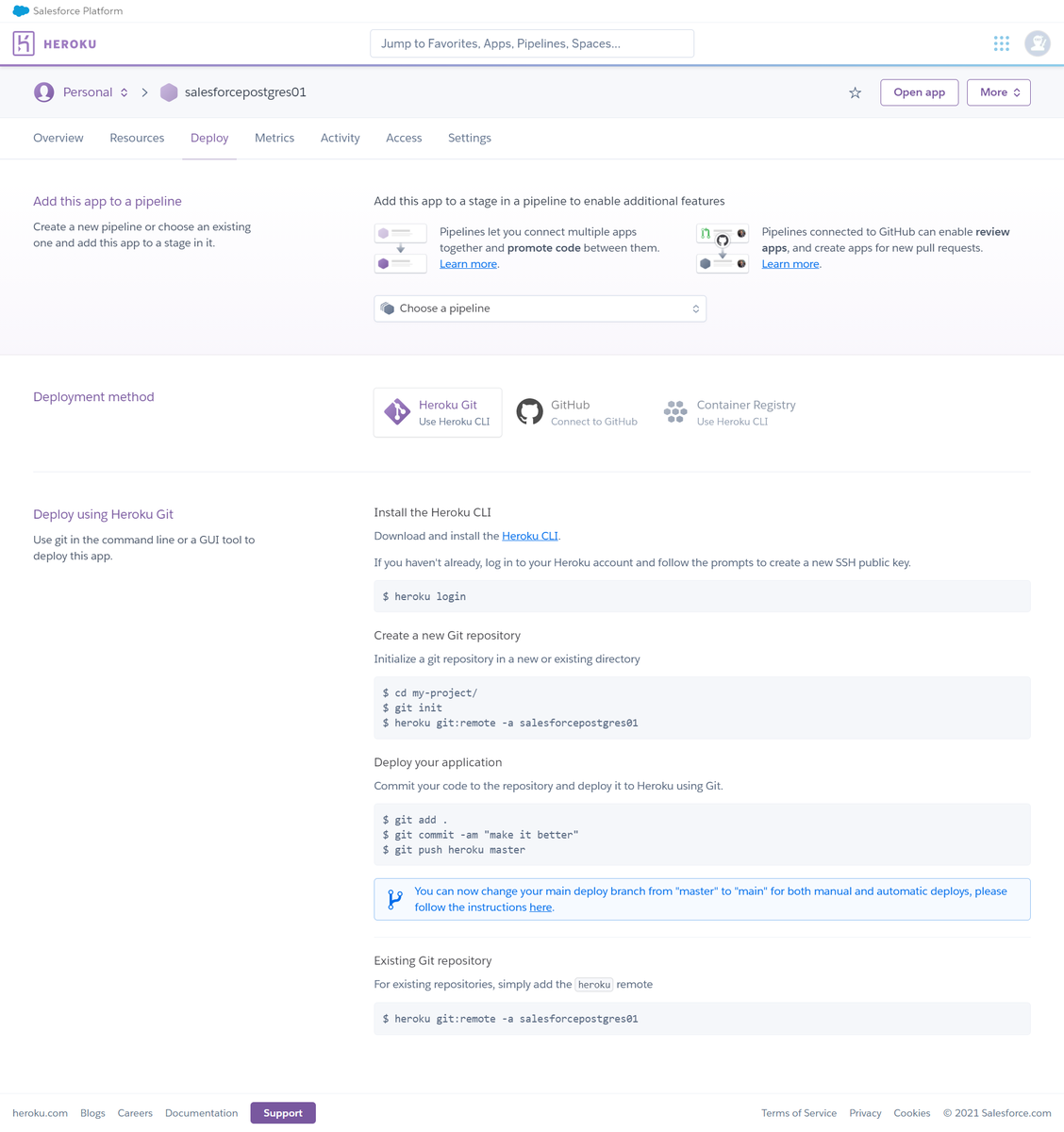Follow the Heroku CLI link
Screen dimensions: 1064x1132
point(530,536)
